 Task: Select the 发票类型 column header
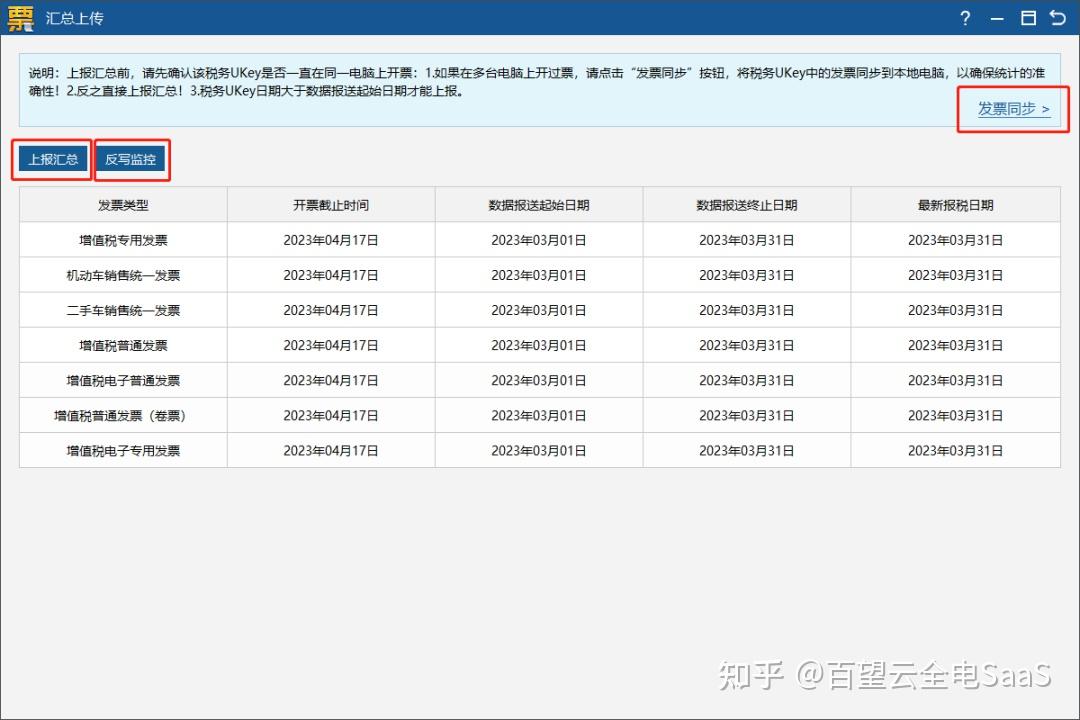[x=123, y=204]
